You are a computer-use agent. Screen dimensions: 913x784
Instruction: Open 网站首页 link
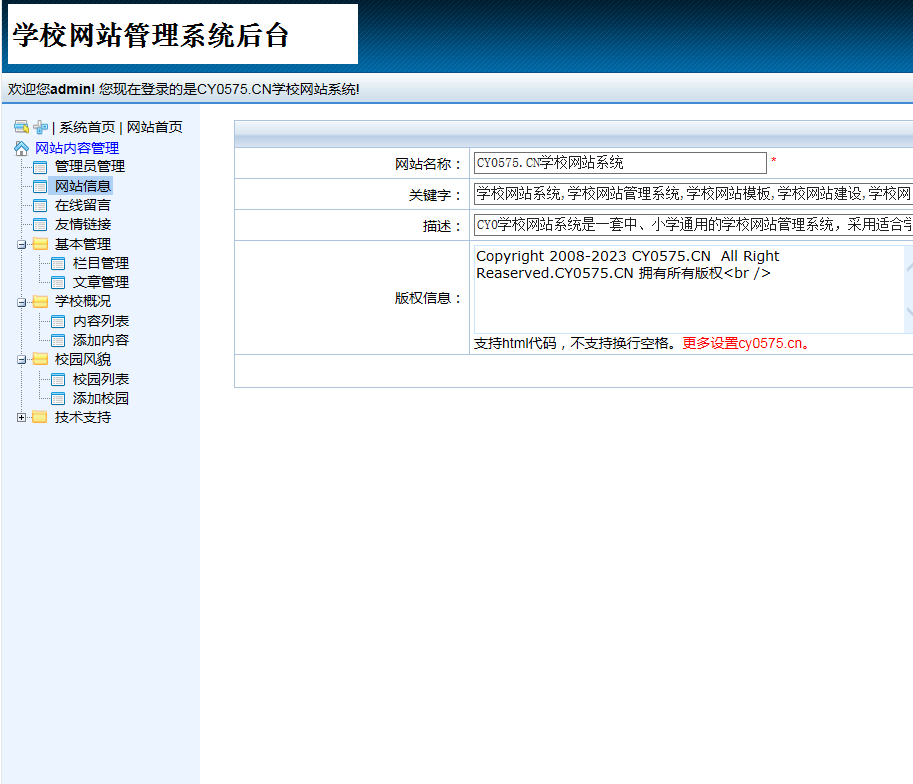[x=155, y=128]
